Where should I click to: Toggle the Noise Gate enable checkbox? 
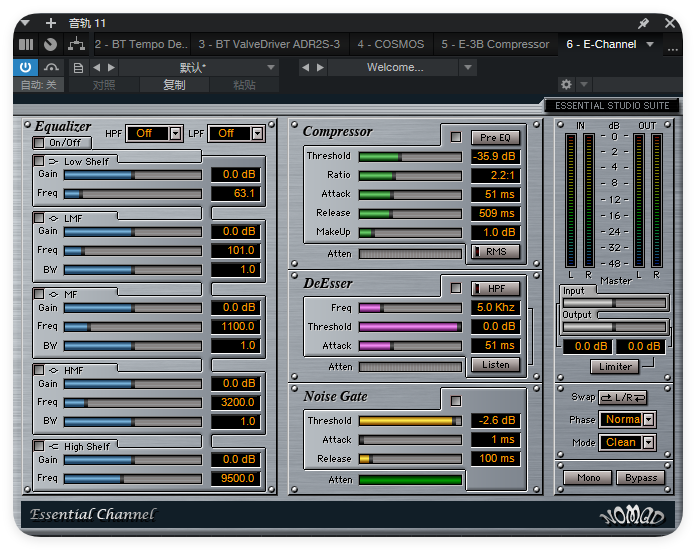coord(456,401)
